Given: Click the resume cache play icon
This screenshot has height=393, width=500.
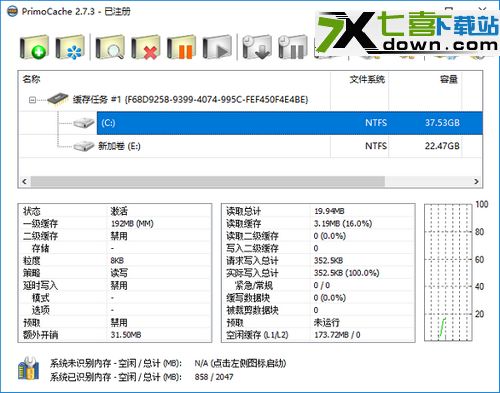Looking at the screenshot, I should [217, 47].
